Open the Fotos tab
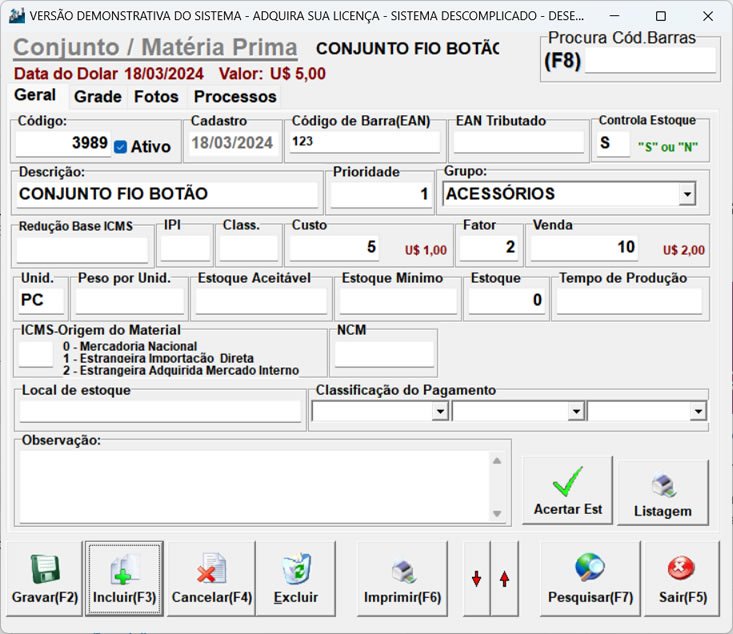733x634 pixels. pos(156,97)
